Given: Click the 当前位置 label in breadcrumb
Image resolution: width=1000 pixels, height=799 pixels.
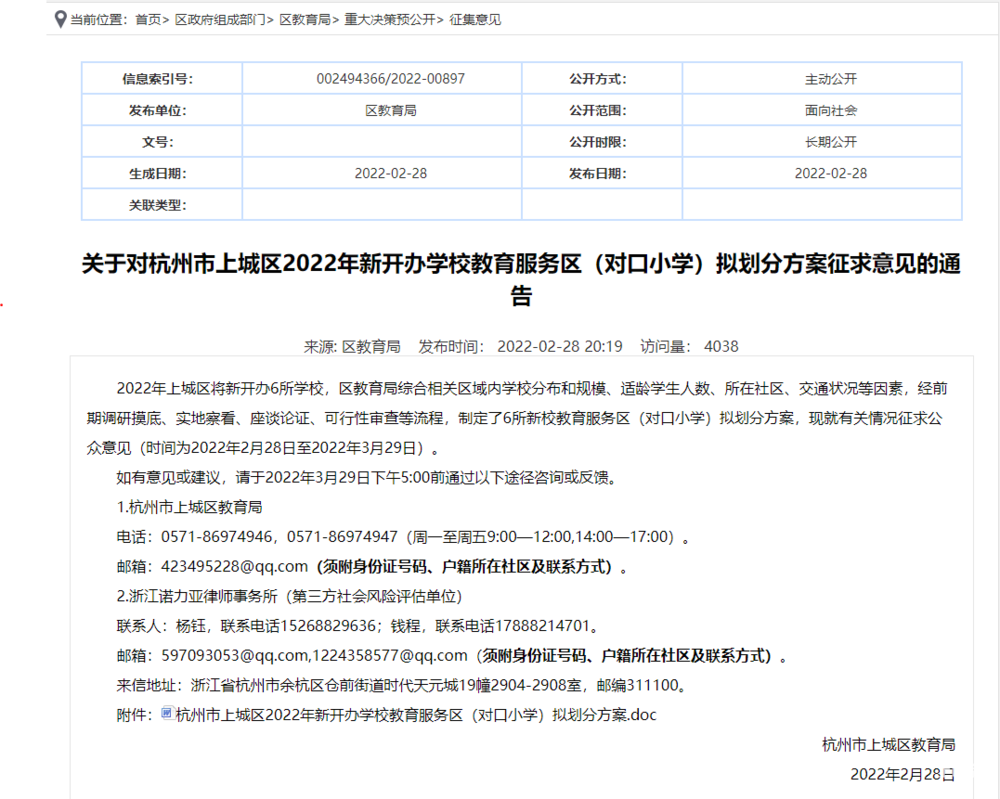Looking at the screenshot, I should pyautogui.click(x=99, y=20).
